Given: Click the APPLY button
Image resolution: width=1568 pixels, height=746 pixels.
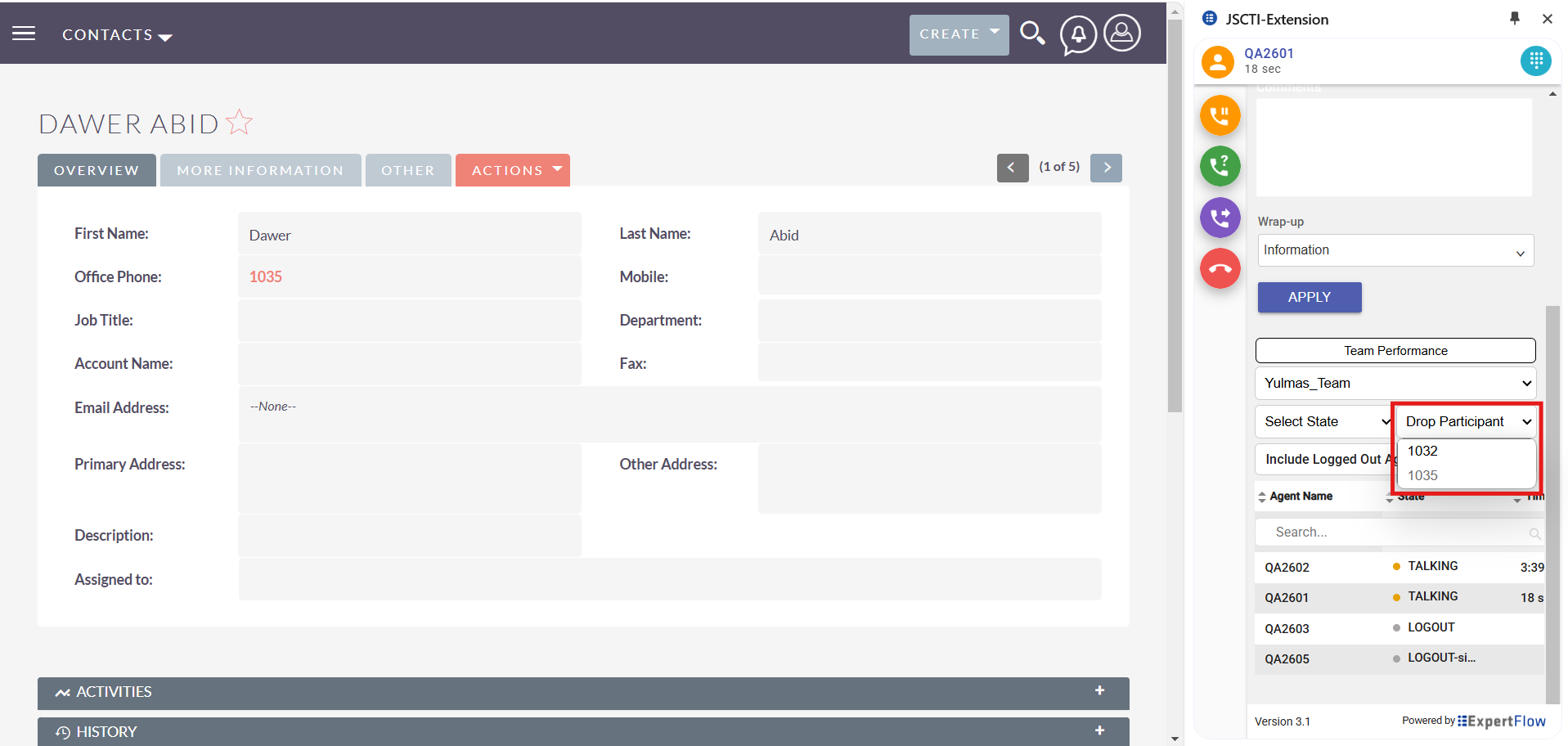Looking at the screenshot, I should (1309, 297).
